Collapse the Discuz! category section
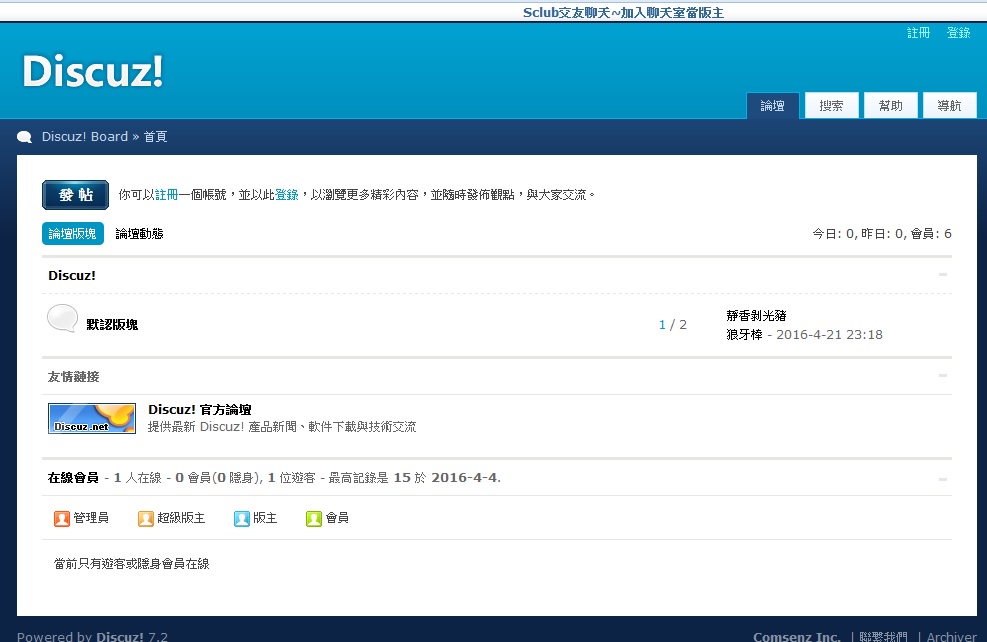Screen dimensions: 987x642 coord(943,274)
